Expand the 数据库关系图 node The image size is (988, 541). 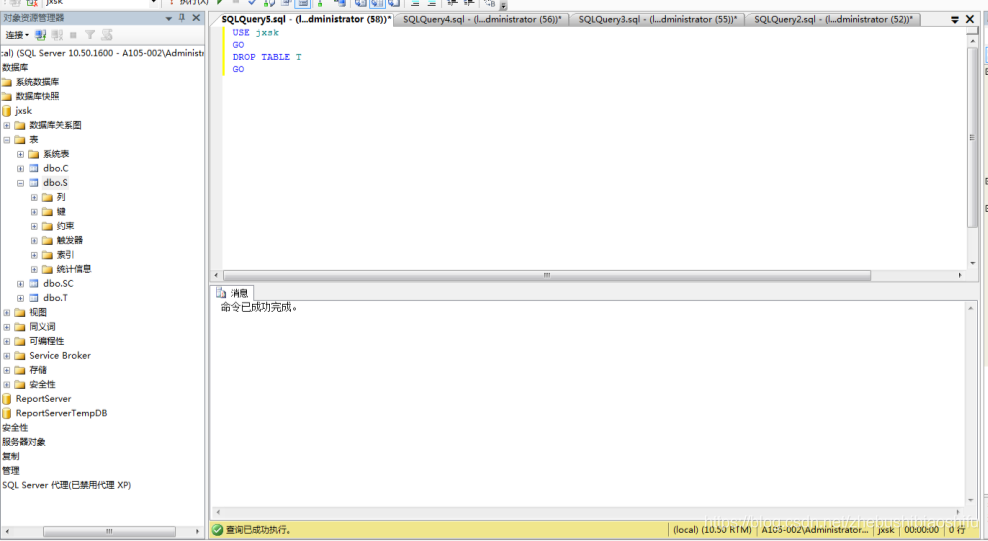coord(7,125)
